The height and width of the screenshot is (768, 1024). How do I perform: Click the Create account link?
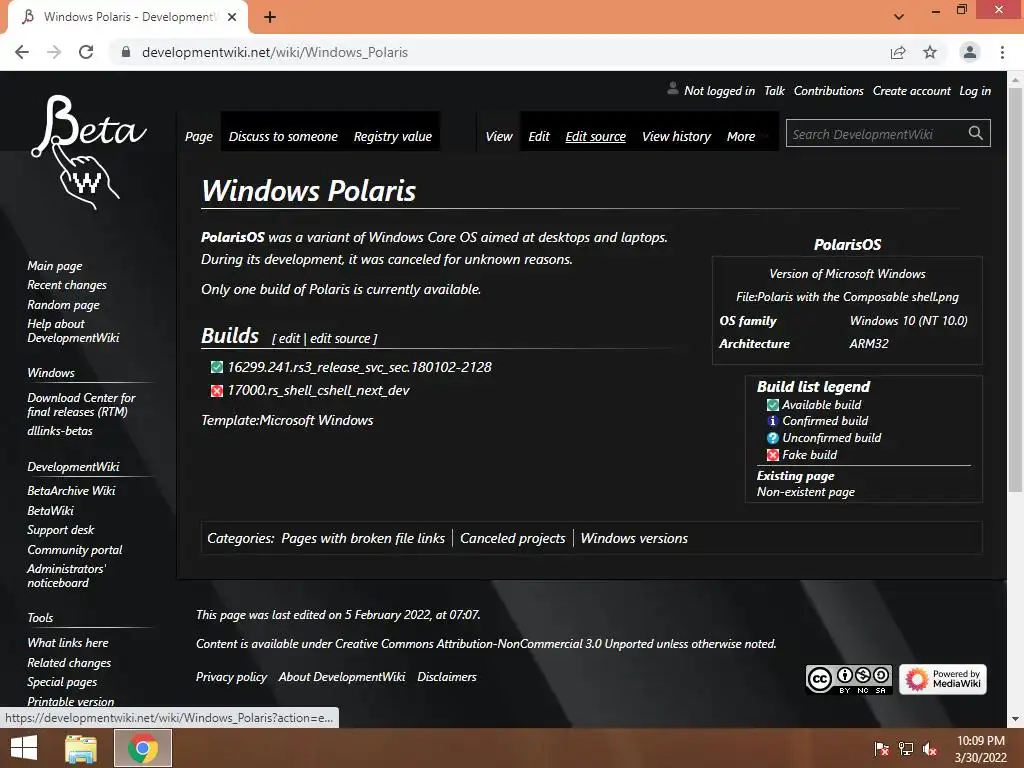click(912, 91)
